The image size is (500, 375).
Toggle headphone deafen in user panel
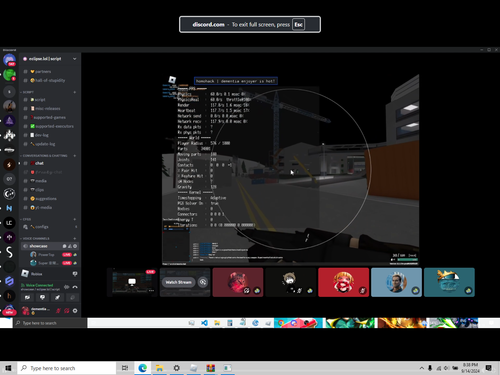click(x=67, y=311)
